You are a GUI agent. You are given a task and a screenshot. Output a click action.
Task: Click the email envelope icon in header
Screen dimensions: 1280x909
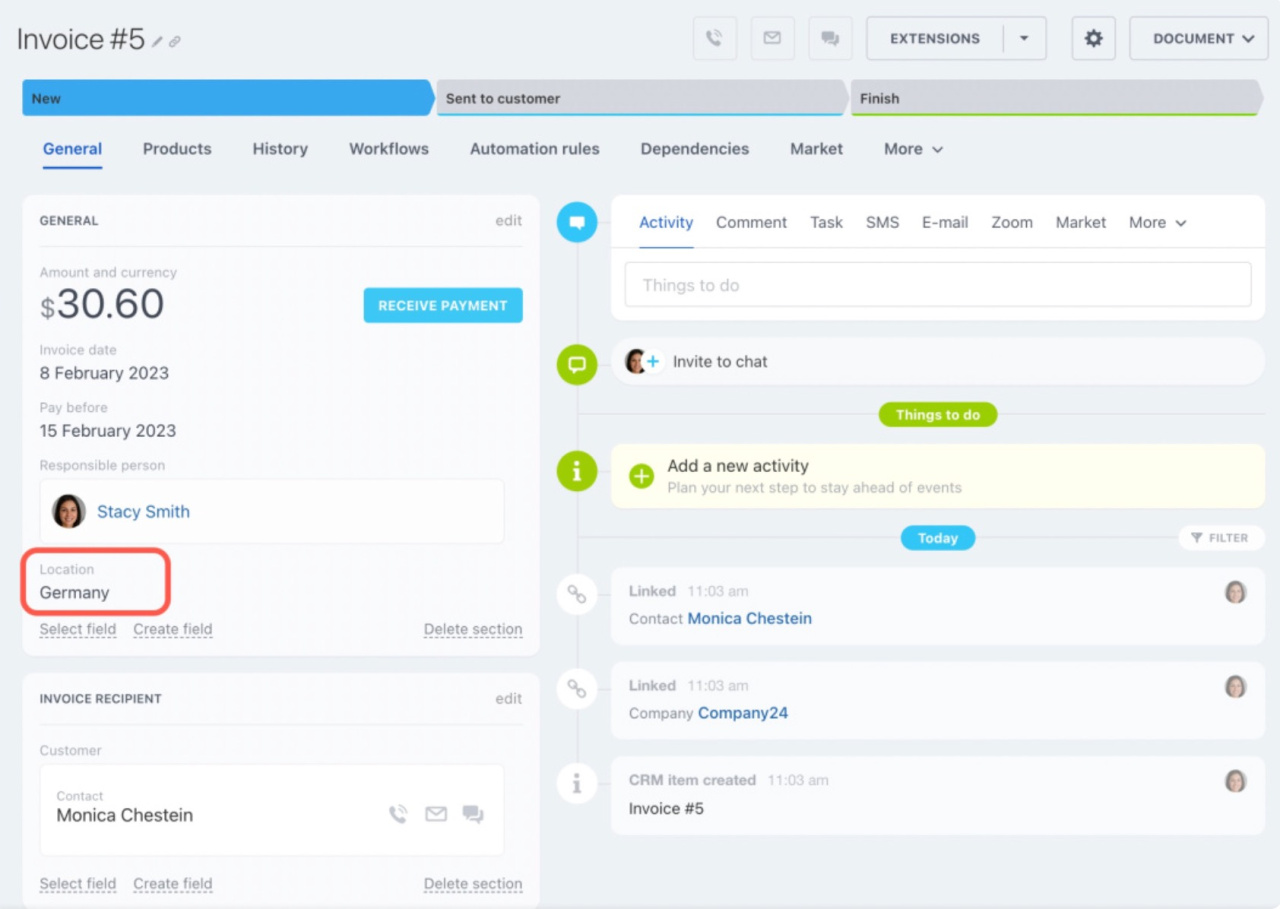pos(772,39)
